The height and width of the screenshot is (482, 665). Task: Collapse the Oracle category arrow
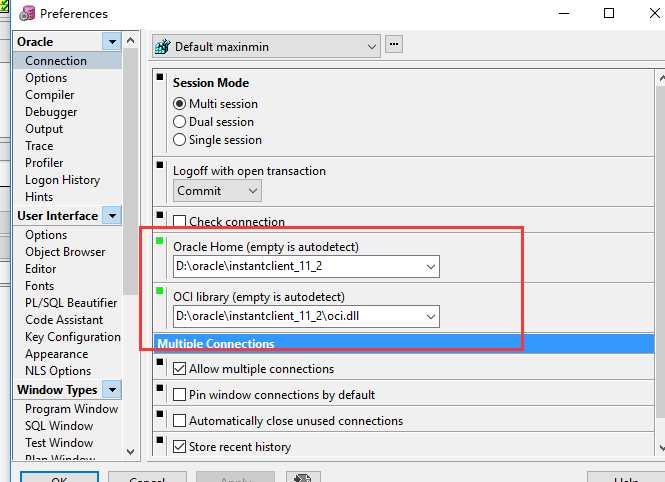point(112,42)
